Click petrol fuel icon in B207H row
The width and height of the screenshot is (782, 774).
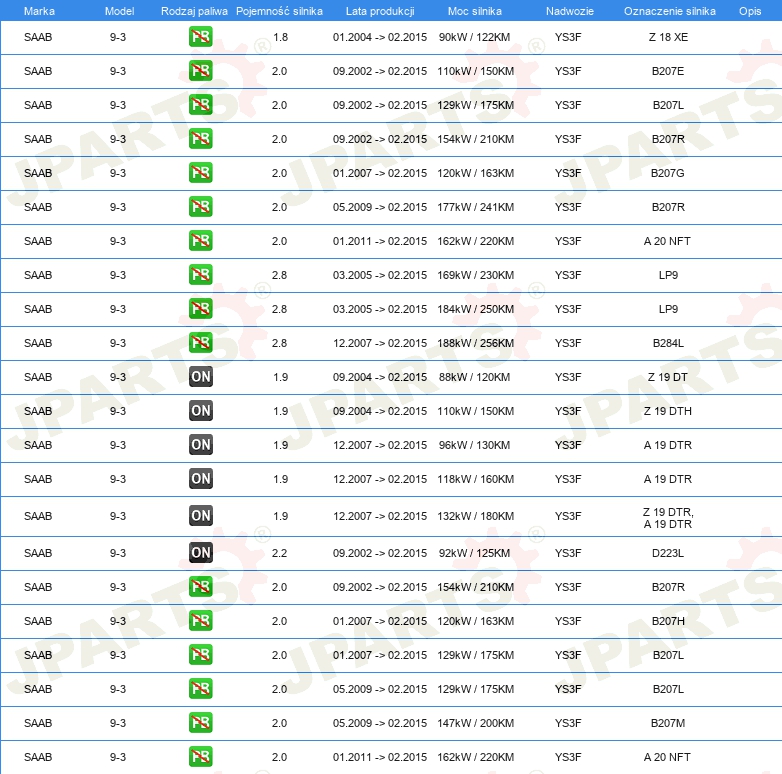(x=200, y=621)
